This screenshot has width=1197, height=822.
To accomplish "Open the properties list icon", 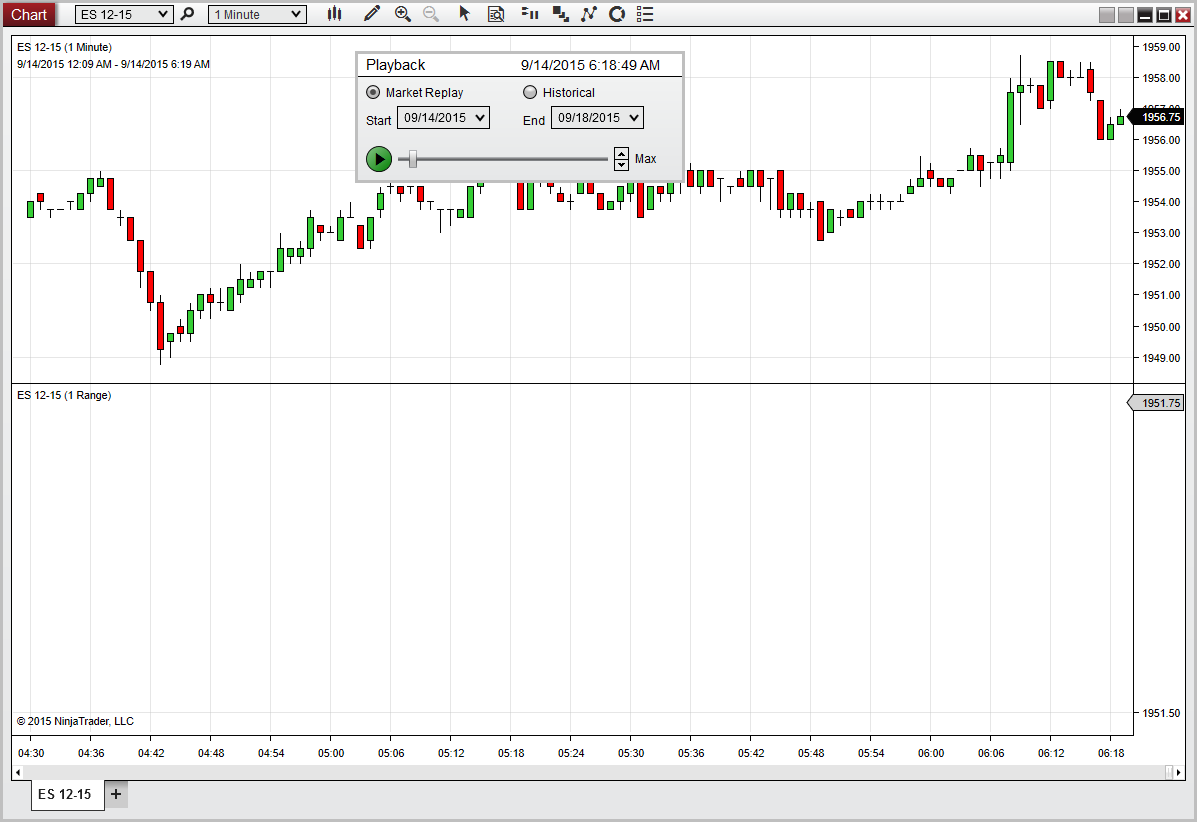I will point(645,14).
